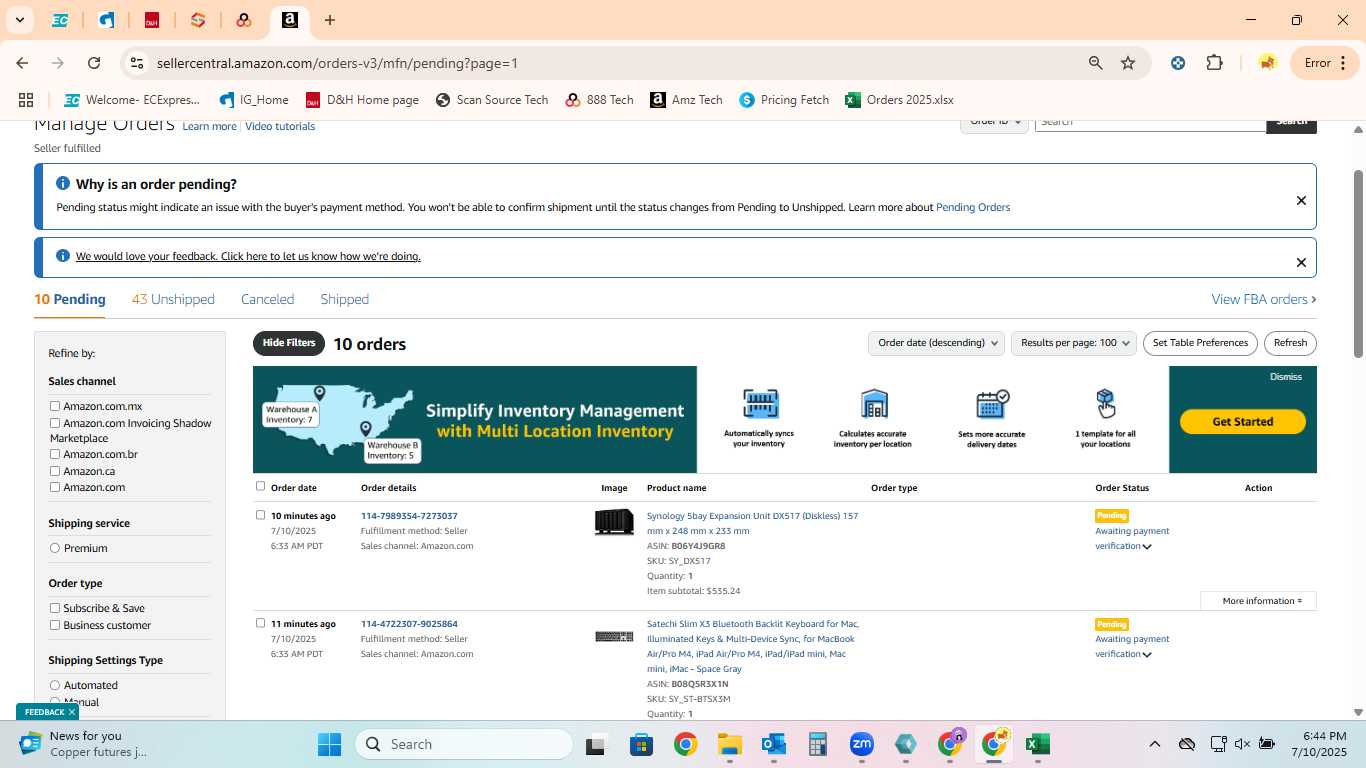Launch Excel from the taskbar
The height and width of the screenshot is (768, 1366).
click(x=1037, y=745)
